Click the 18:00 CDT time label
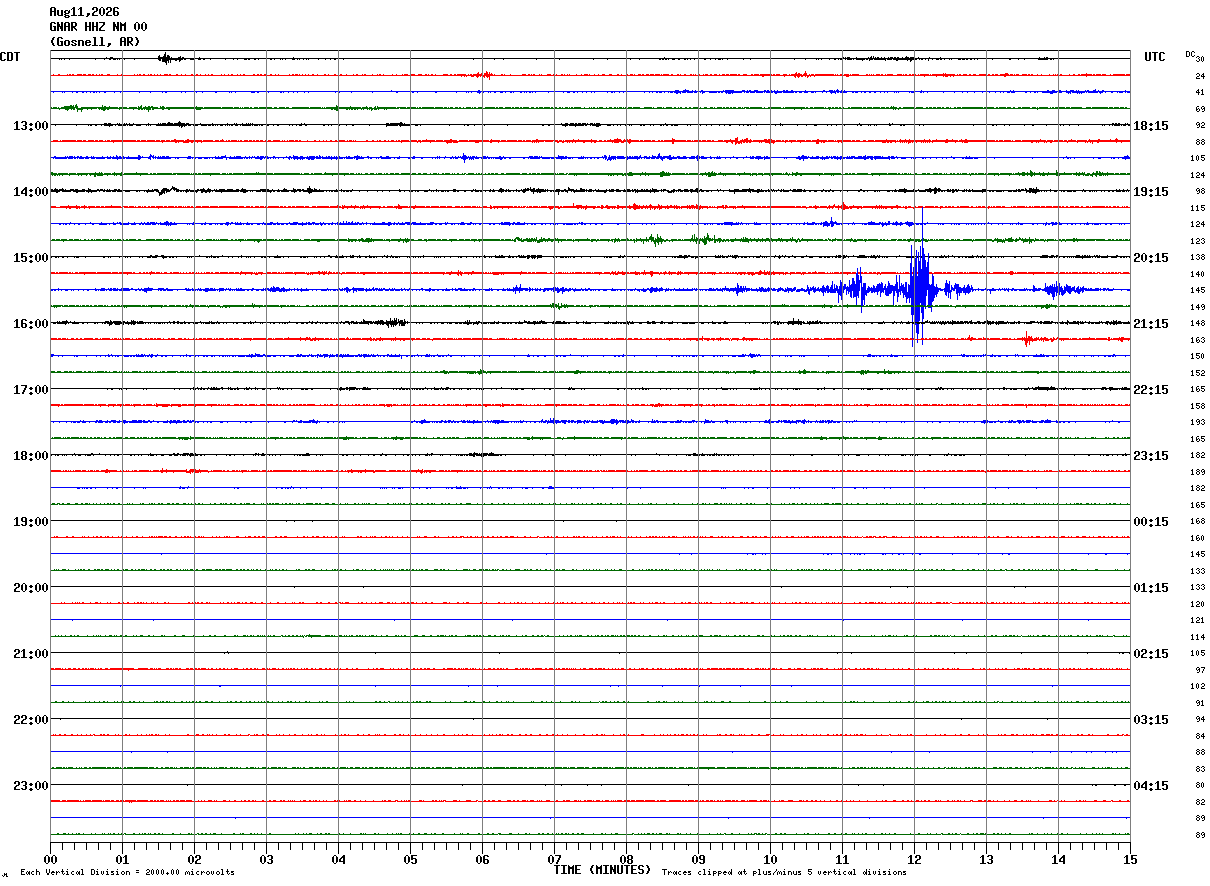The width and height of the screenshot is (1210, 886). pyautogui.click(x=30, y=456)
